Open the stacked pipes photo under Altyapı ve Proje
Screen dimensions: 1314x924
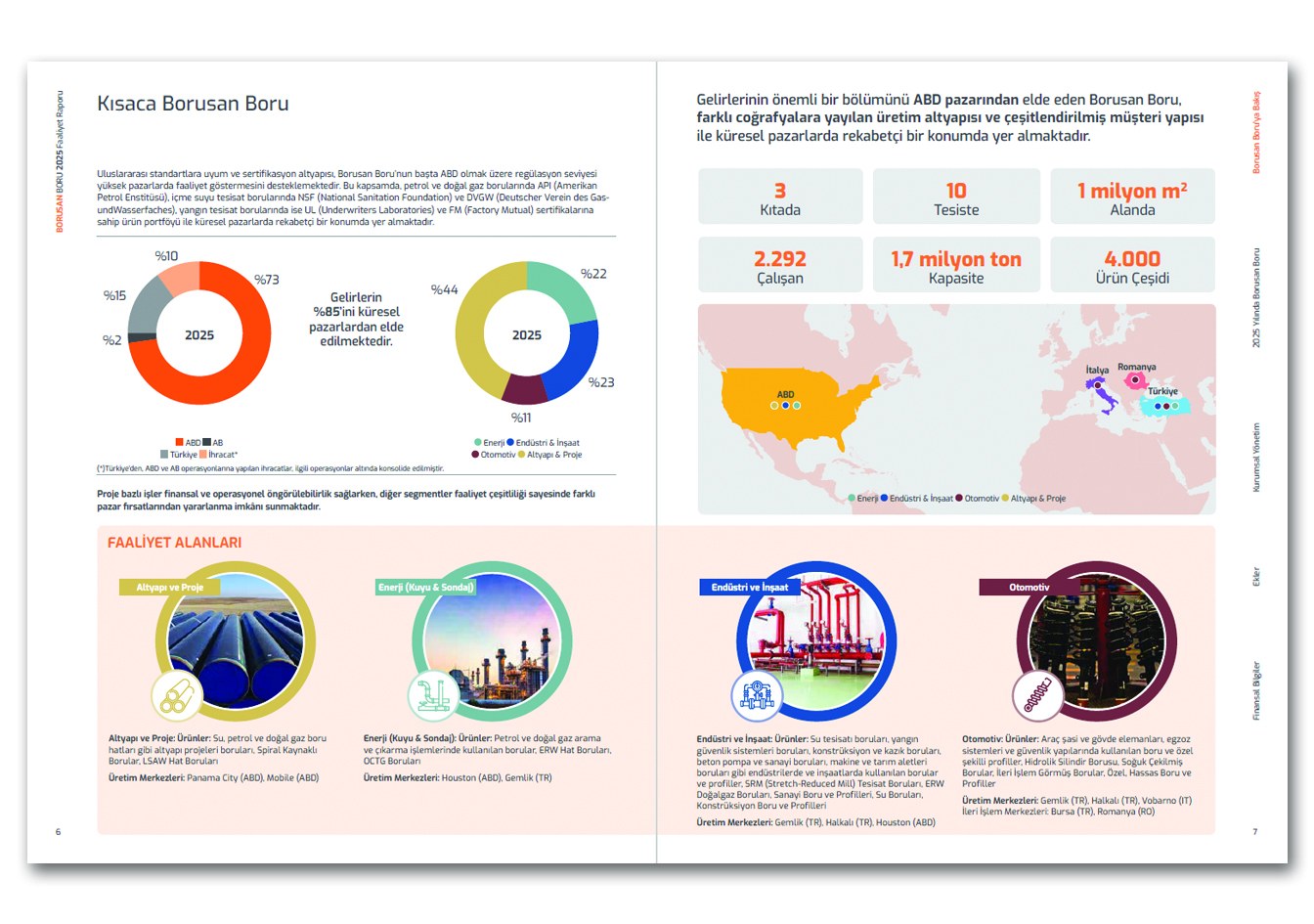pyautogui.click(x=236, y=641)
